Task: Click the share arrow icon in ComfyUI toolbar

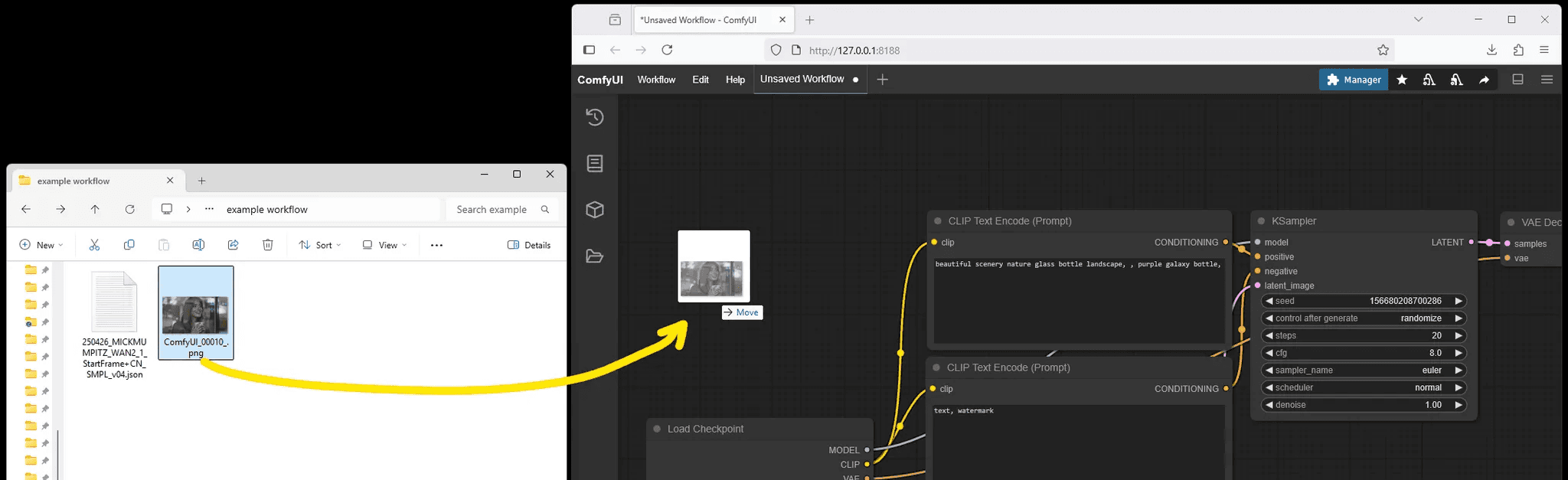Action: pos(1484,80)
